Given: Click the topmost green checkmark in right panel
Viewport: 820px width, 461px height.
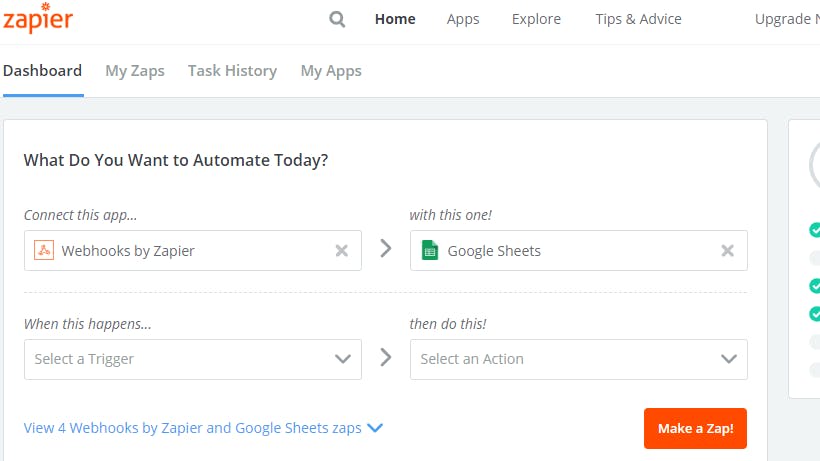Looking at the screenshot, I should click(815, 230).
